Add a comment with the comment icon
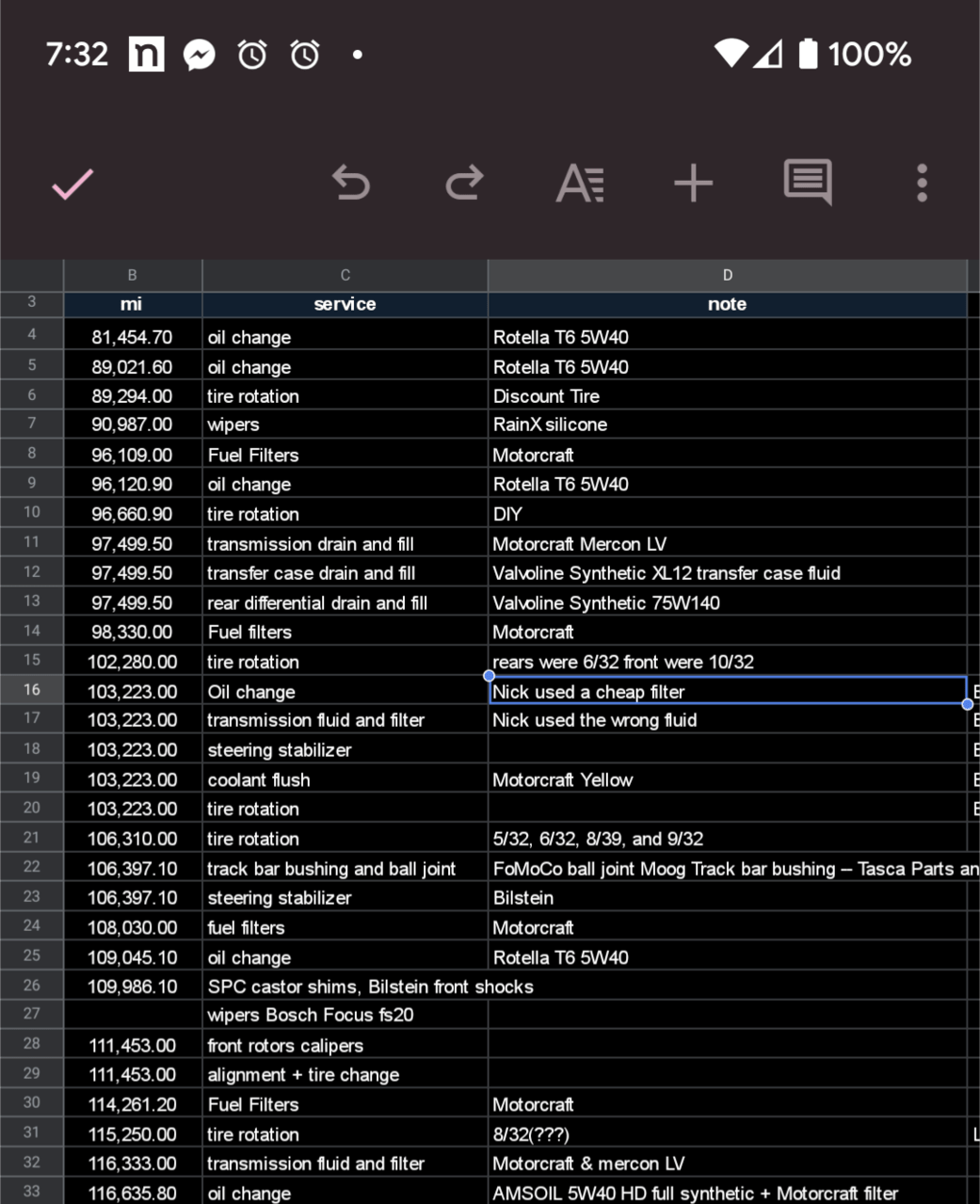Image resolution: width=980 pixels, height=1204 pixels. point(808,182)
